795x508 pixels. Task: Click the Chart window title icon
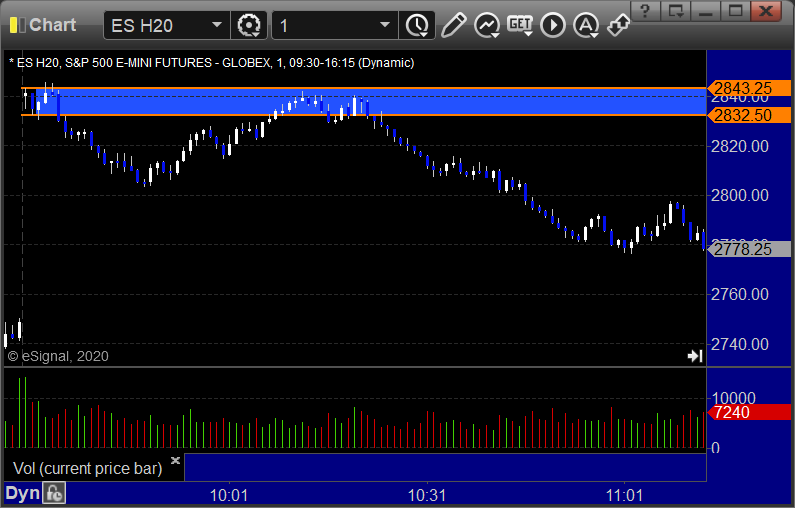[x=17, y=25]
